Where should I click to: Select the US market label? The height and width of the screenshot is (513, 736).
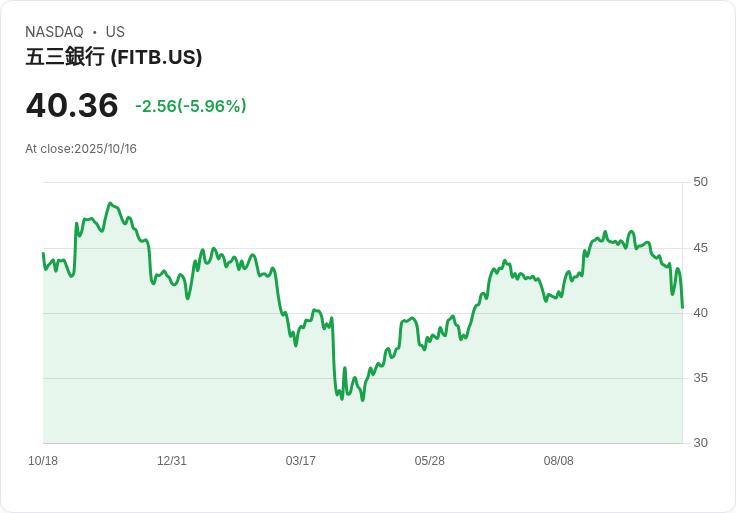click(x=115, y=32)
